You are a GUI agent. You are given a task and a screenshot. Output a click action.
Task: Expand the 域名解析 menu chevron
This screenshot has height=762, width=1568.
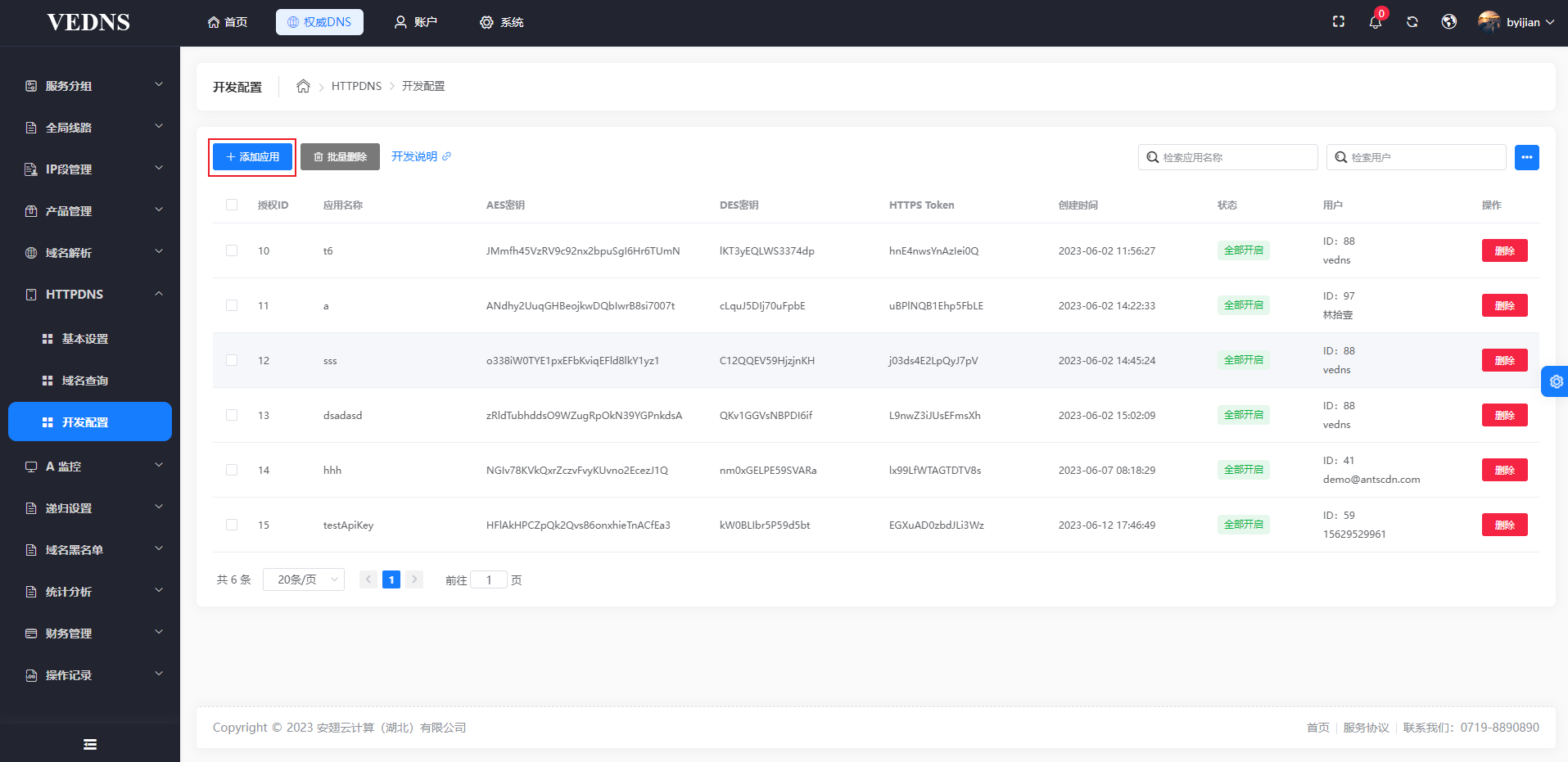(x=159, y=251)
